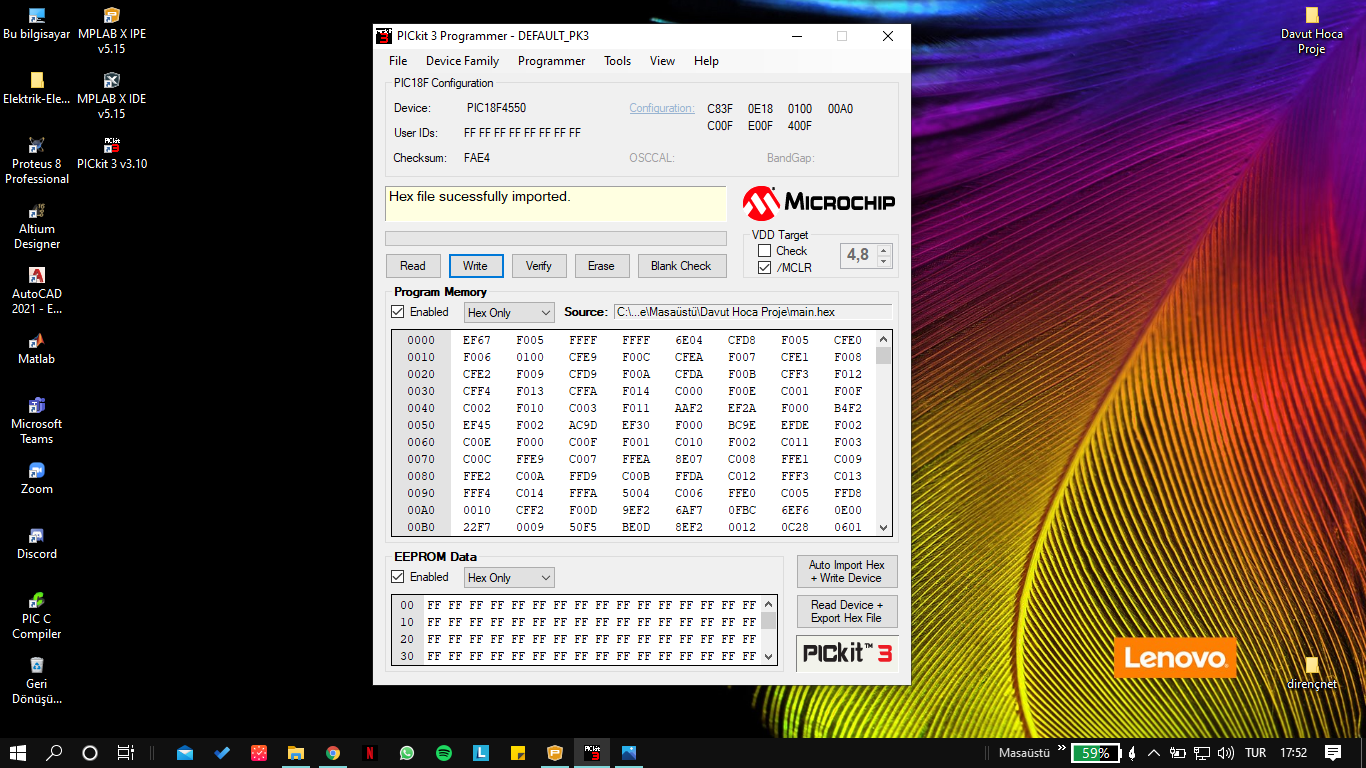1366x768 pixels.
Task: Open Program Memory Hex Only dropdown
Action: pos(509,313)
